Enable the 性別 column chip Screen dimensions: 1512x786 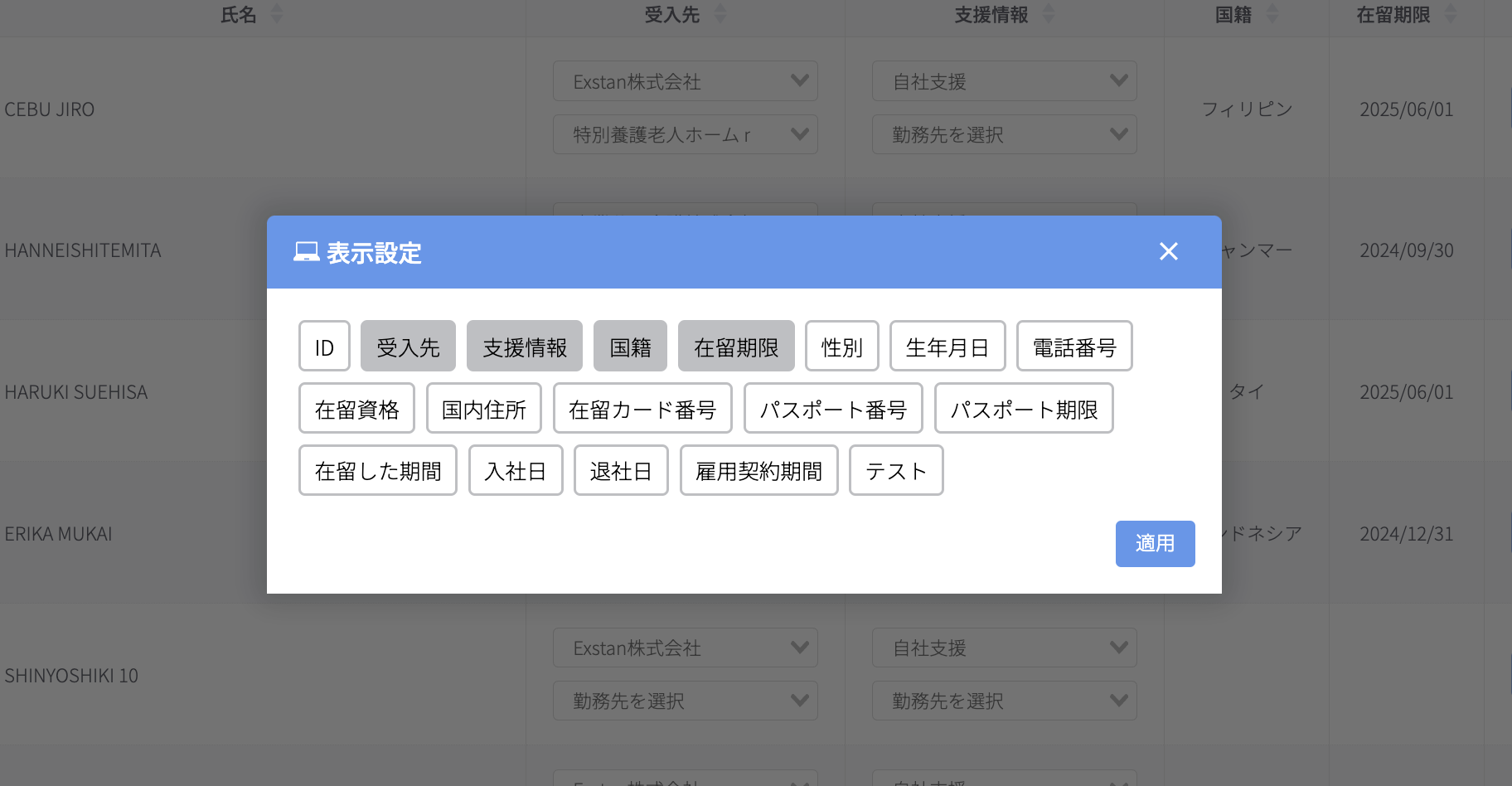(x=841, y=347)
